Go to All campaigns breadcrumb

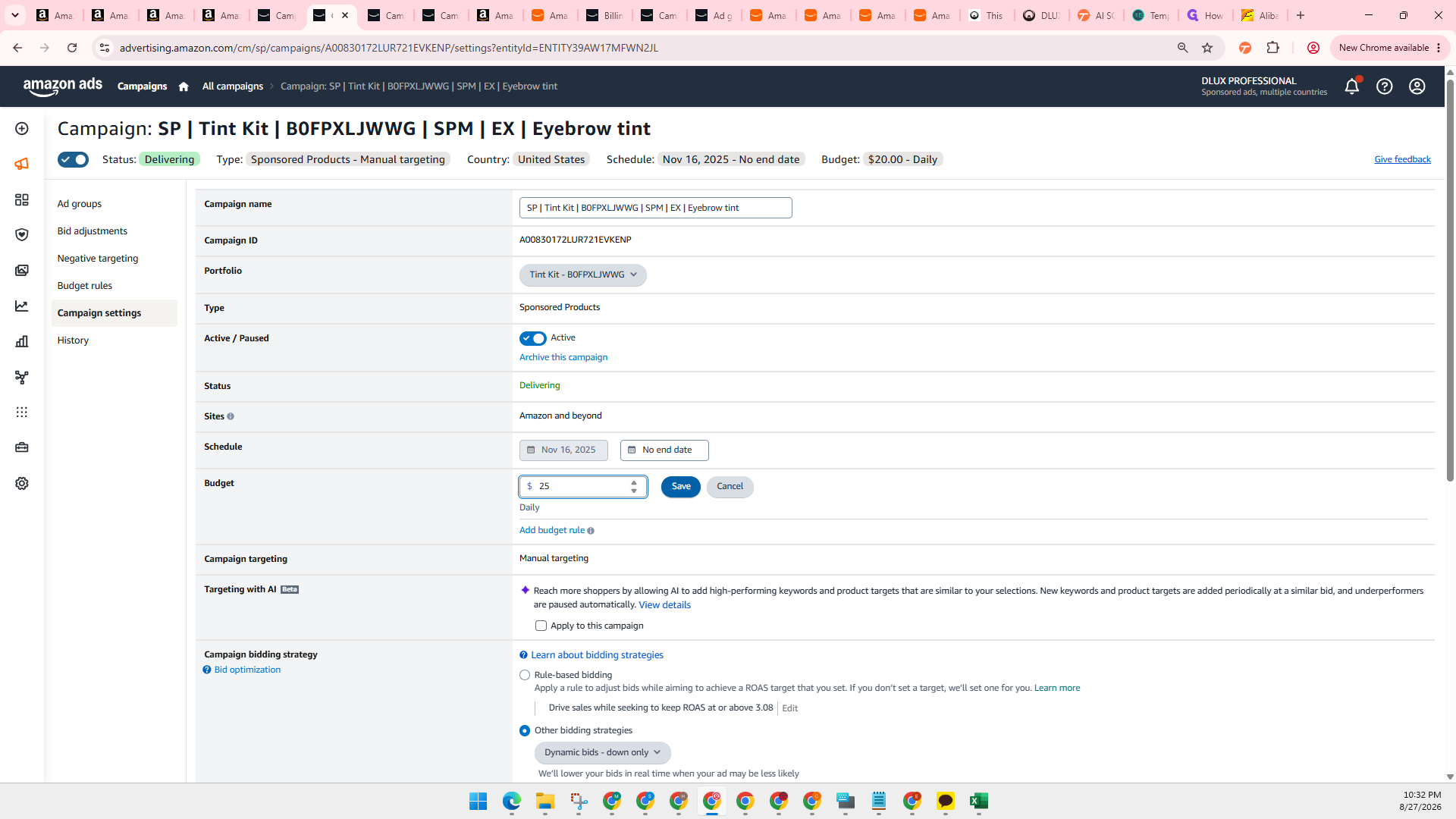point(233,86)
